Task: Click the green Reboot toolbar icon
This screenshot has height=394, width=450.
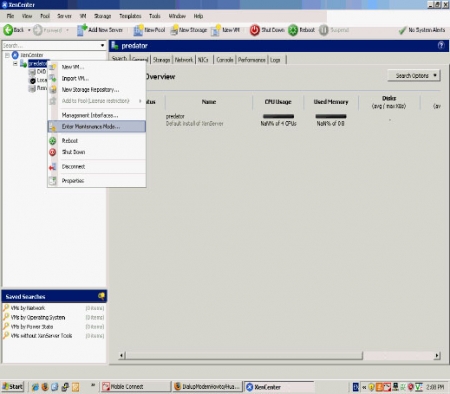Action: tap(293, 30)
